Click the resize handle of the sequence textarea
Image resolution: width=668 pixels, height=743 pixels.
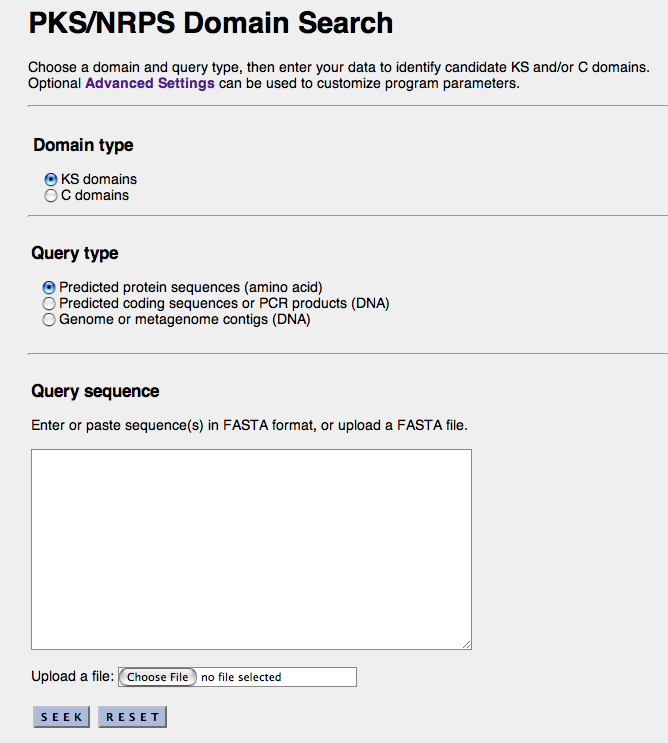466,644
